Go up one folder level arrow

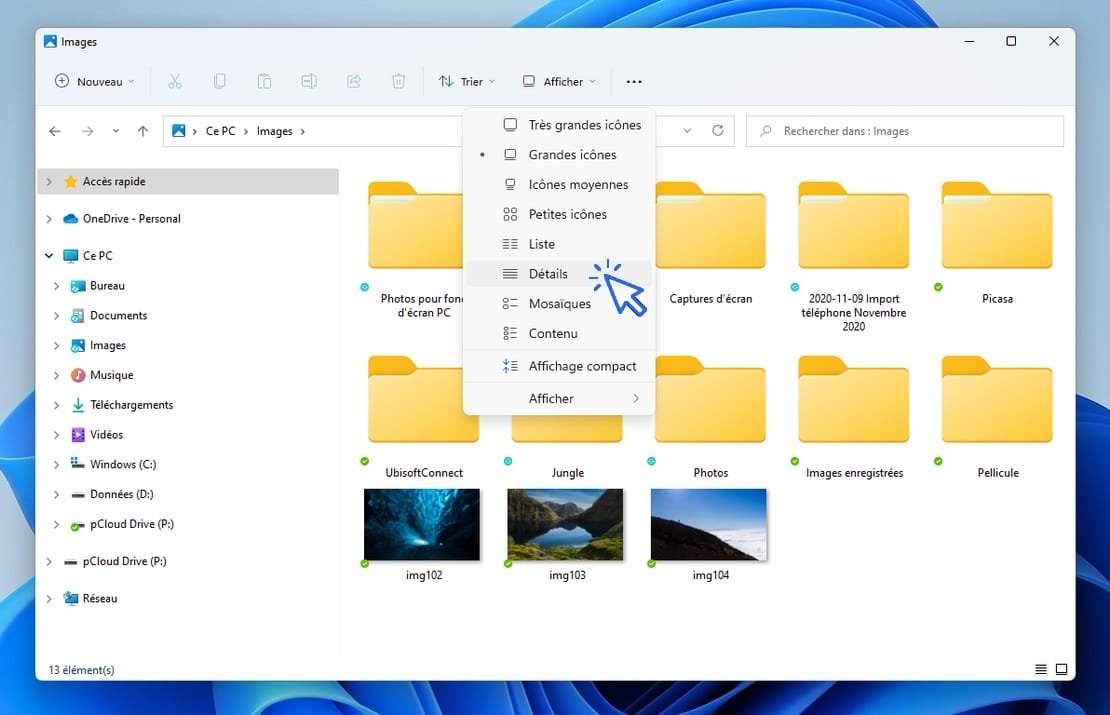[x=143, y=131]
